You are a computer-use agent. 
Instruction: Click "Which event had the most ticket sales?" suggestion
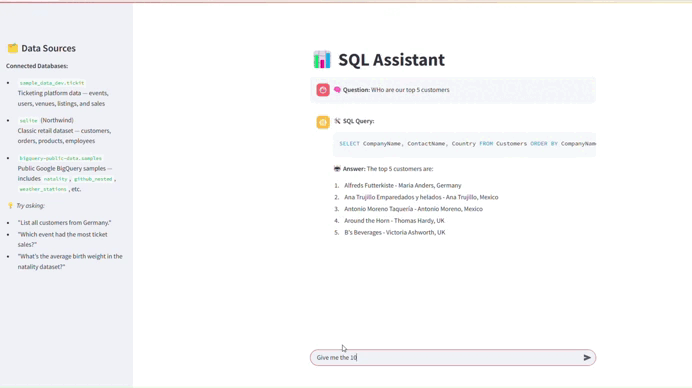point(62,239)
